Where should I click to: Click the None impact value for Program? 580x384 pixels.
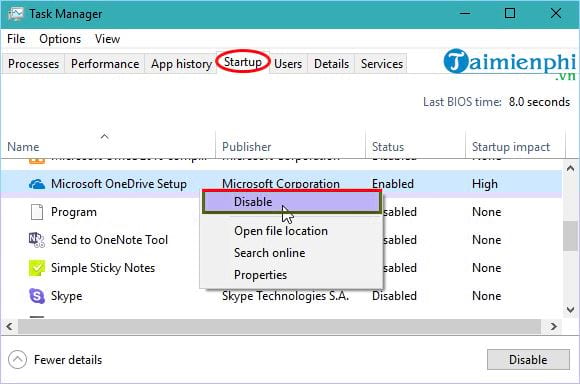[x=487, y=212]
